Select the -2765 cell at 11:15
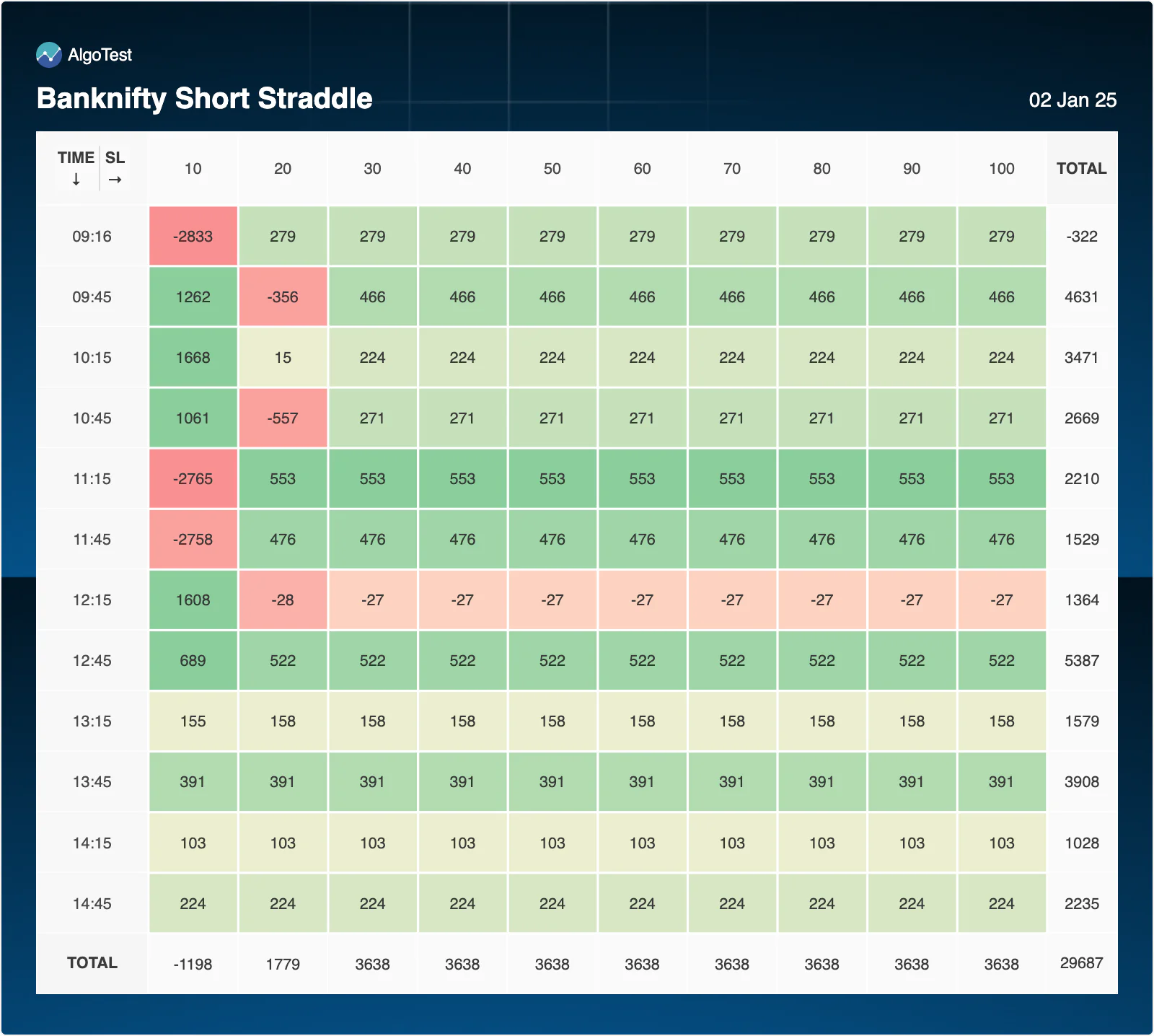 [x=193, y=478]
